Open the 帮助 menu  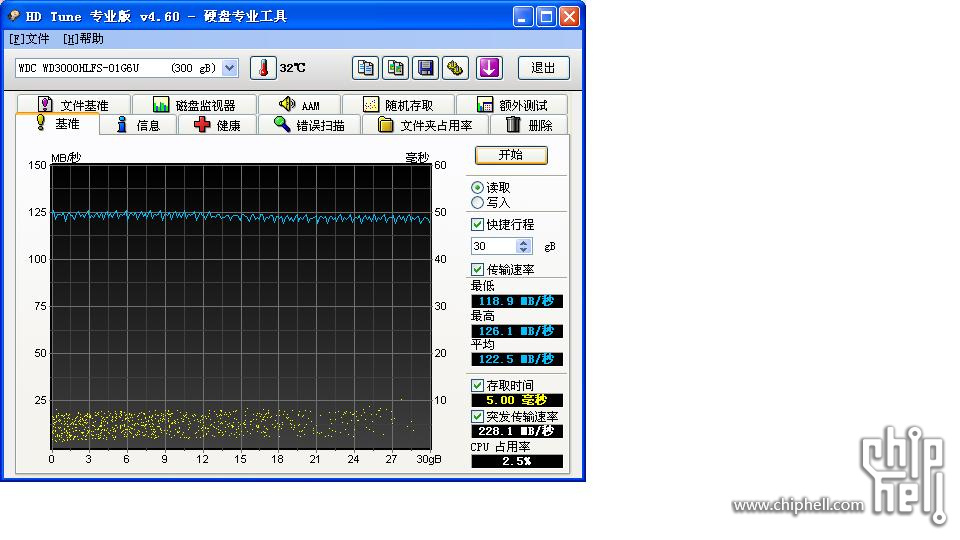83,39
